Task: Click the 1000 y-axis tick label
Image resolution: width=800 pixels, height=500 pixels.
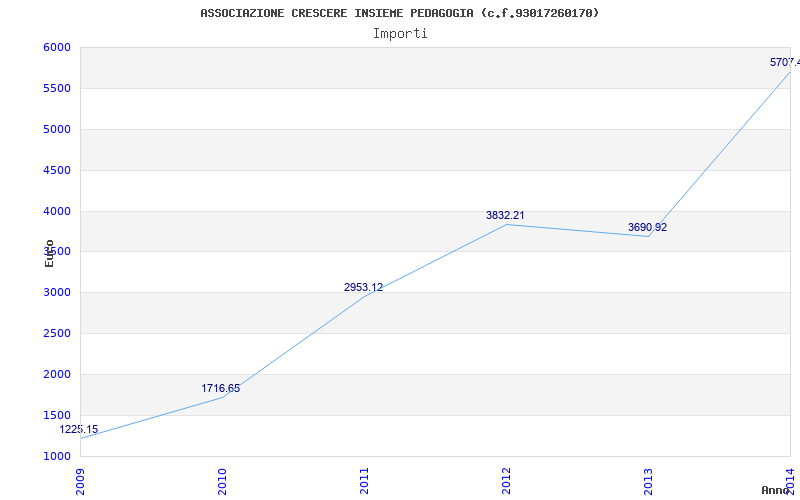Action: tap(57, 456)
